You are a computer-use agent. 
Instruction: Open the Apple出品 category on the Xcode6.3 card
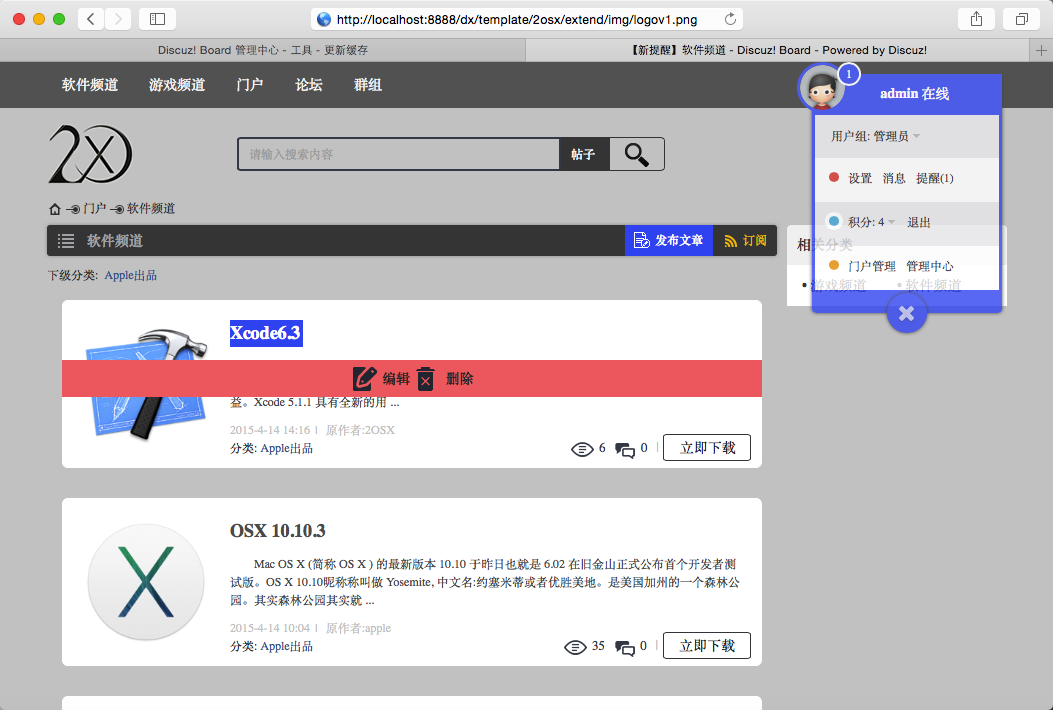coord(287,449)
